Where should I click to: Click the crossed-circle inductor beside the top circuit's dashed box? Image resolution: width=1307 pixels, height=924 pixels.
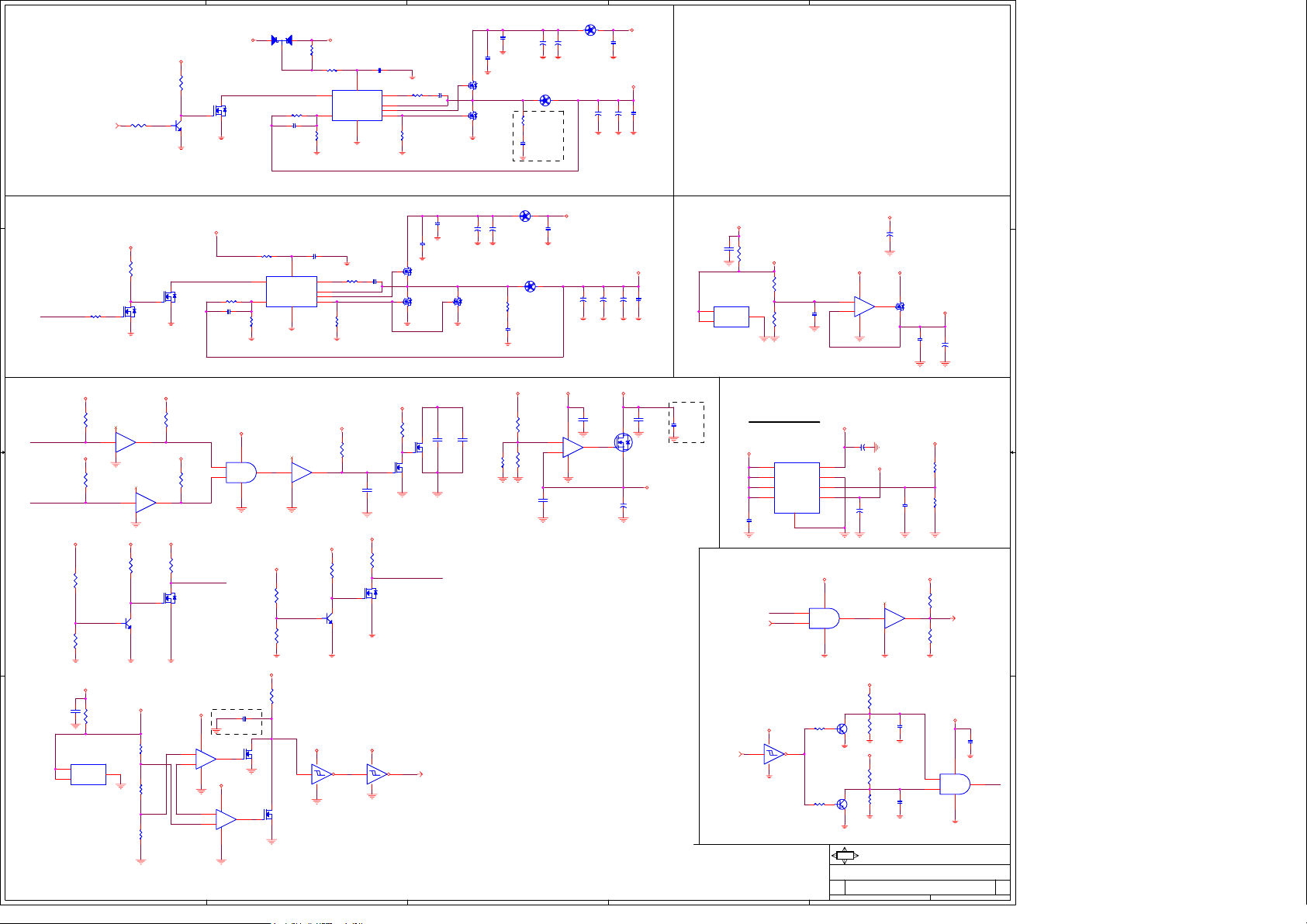coord(545,101)
